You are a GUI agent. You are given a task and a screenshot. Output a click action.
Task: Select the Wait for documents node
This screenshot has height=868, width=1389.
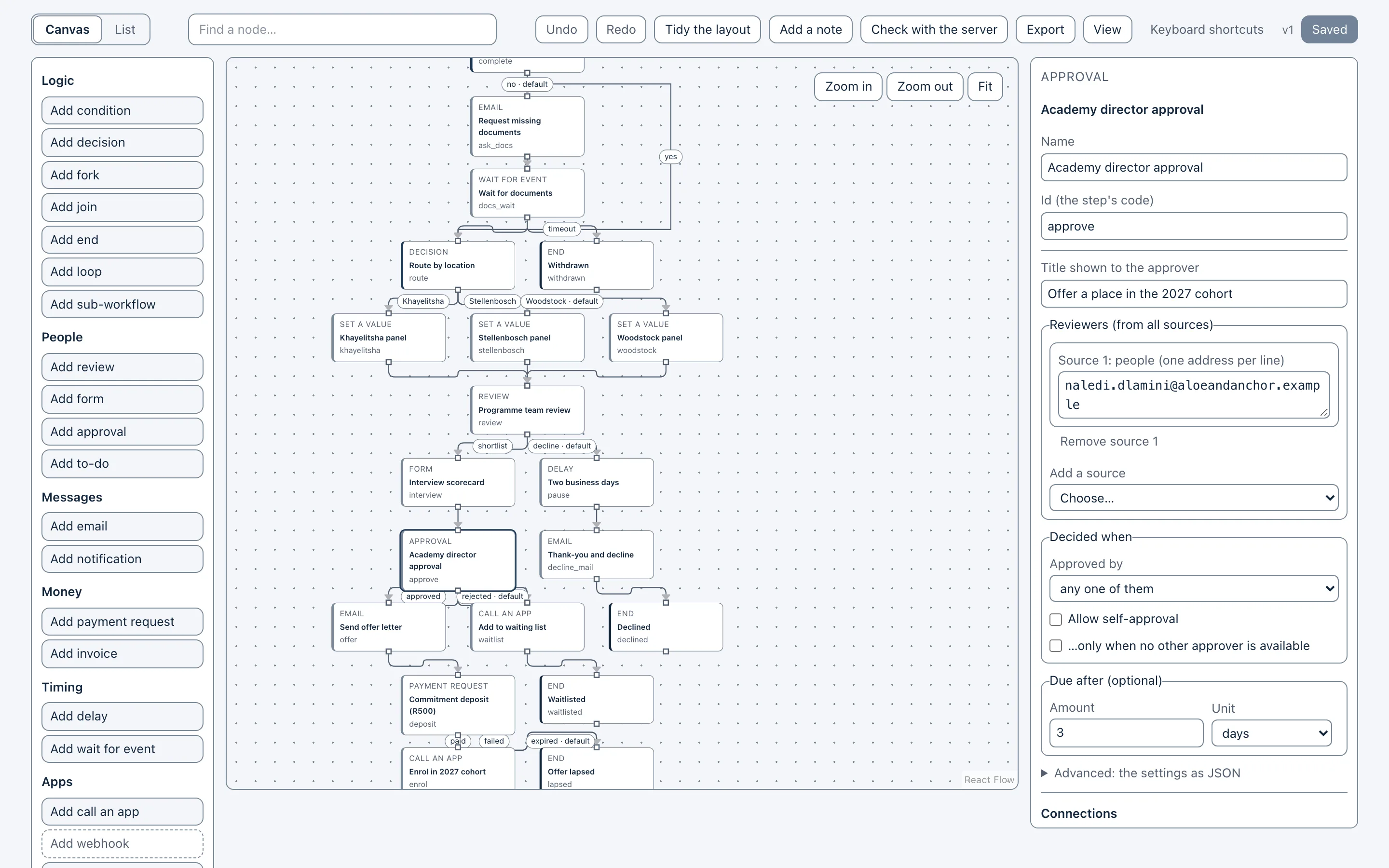[528, 193]
